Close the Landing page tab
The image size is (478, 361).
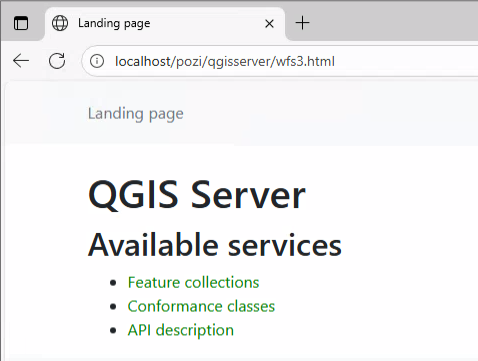click(x=269, y=24)
